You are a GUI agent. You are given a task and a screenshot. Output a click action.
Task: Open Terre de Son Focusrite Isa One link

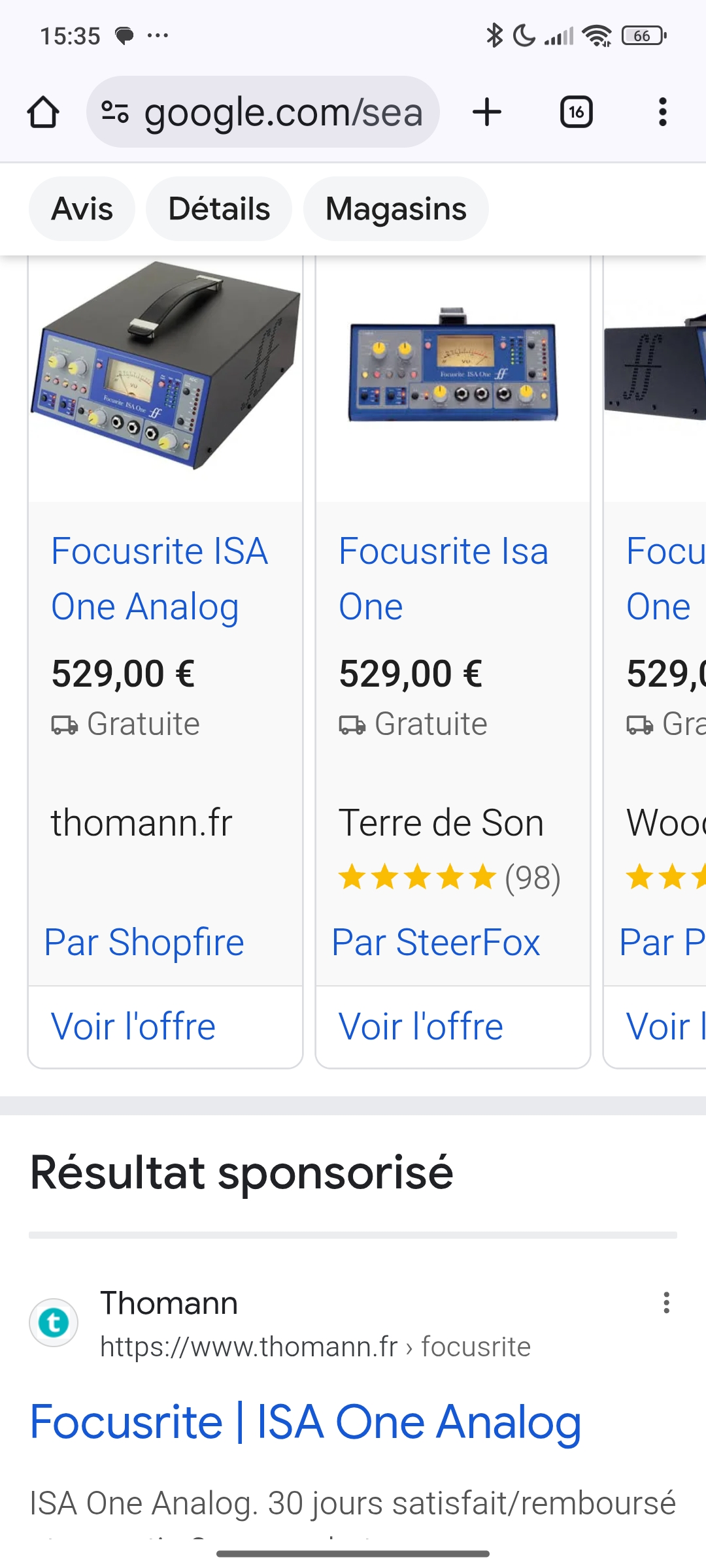[443, 579]
